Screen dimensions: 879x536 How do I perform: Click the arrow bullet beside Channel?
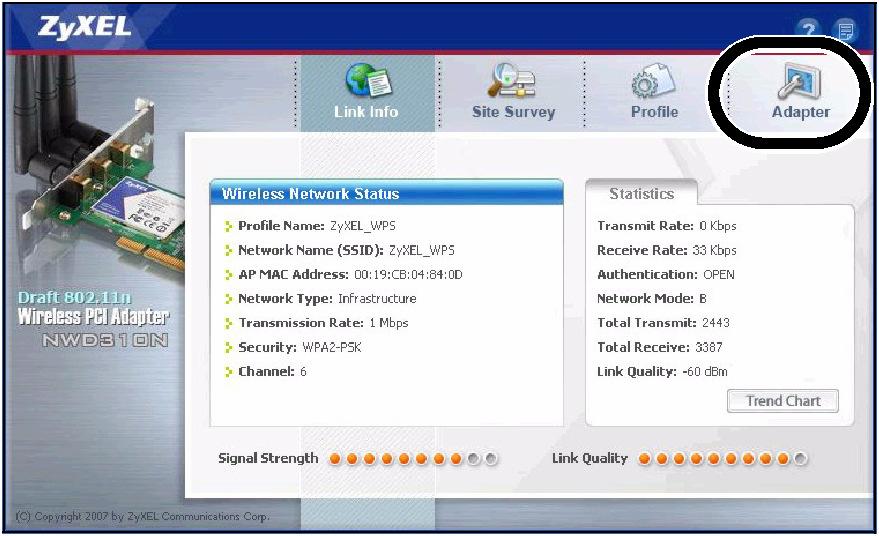tap(228, 372)
